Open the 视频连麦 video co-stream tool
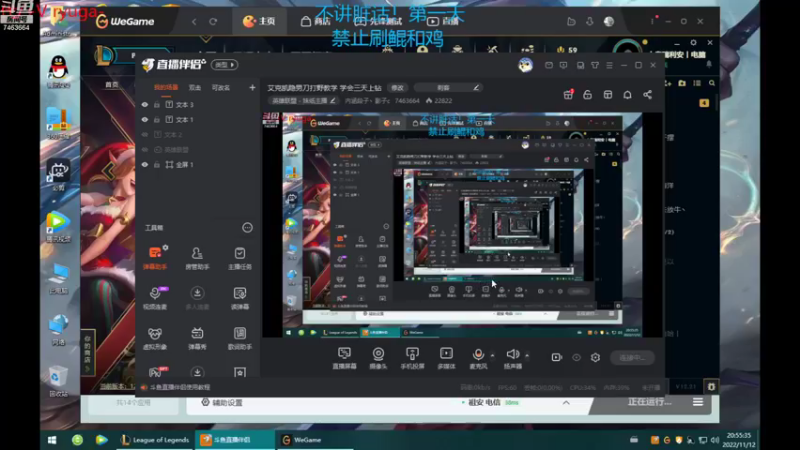 (x=155, y=297)
